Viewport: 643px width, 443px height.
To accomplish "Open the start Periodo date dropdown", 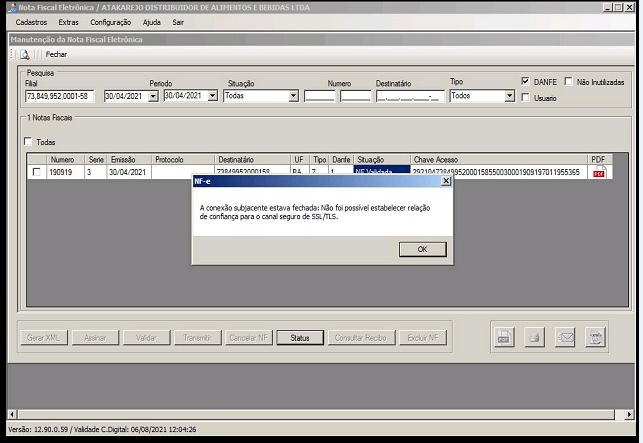I will pos(153,96).
